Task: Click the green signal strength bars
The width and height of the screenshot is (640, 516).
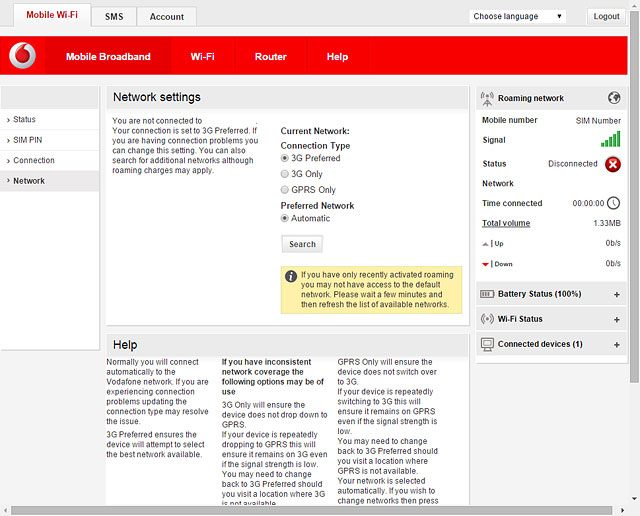Action: coord(610,140)
